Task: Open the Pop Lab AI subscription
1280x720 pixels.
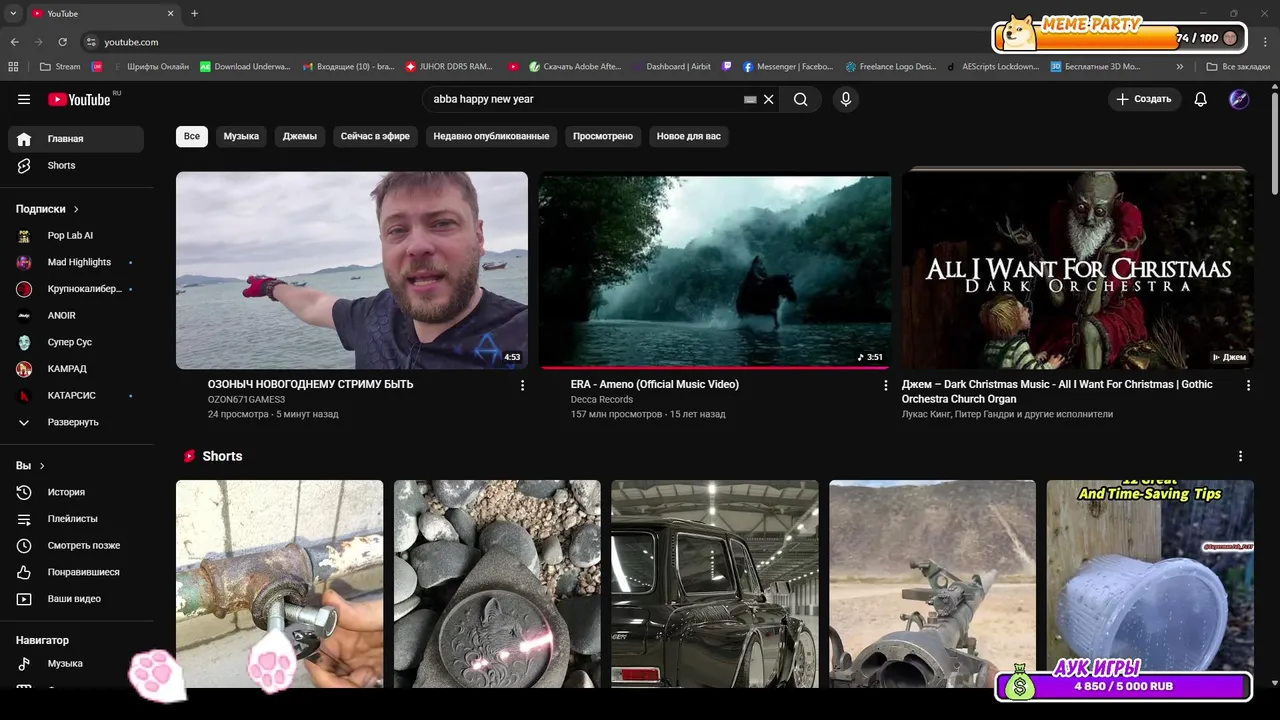Action: click(x=76, y=236)
